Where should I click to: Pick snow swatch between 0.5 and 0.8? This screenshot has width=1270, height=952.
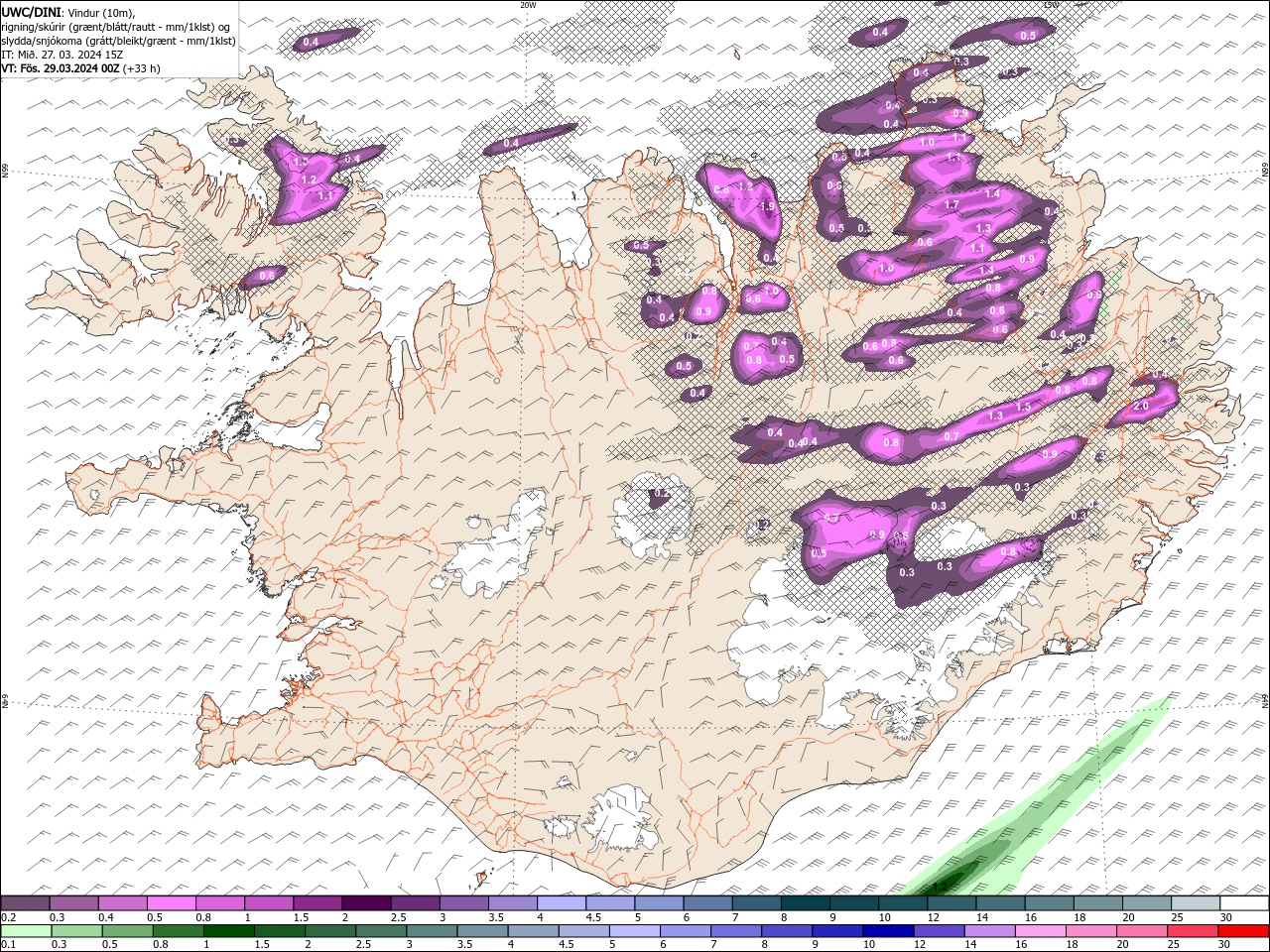(172, 903)
